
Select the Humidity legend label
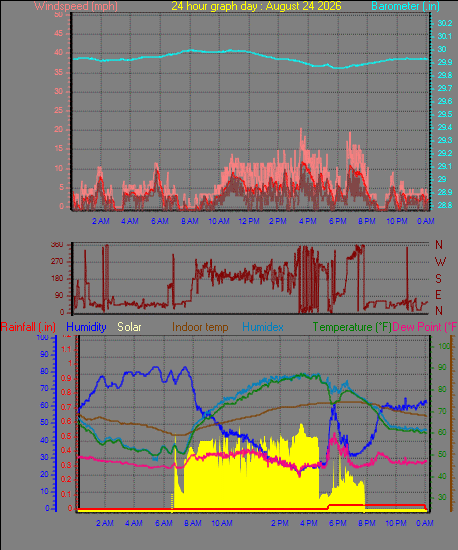tap(86, 327)
